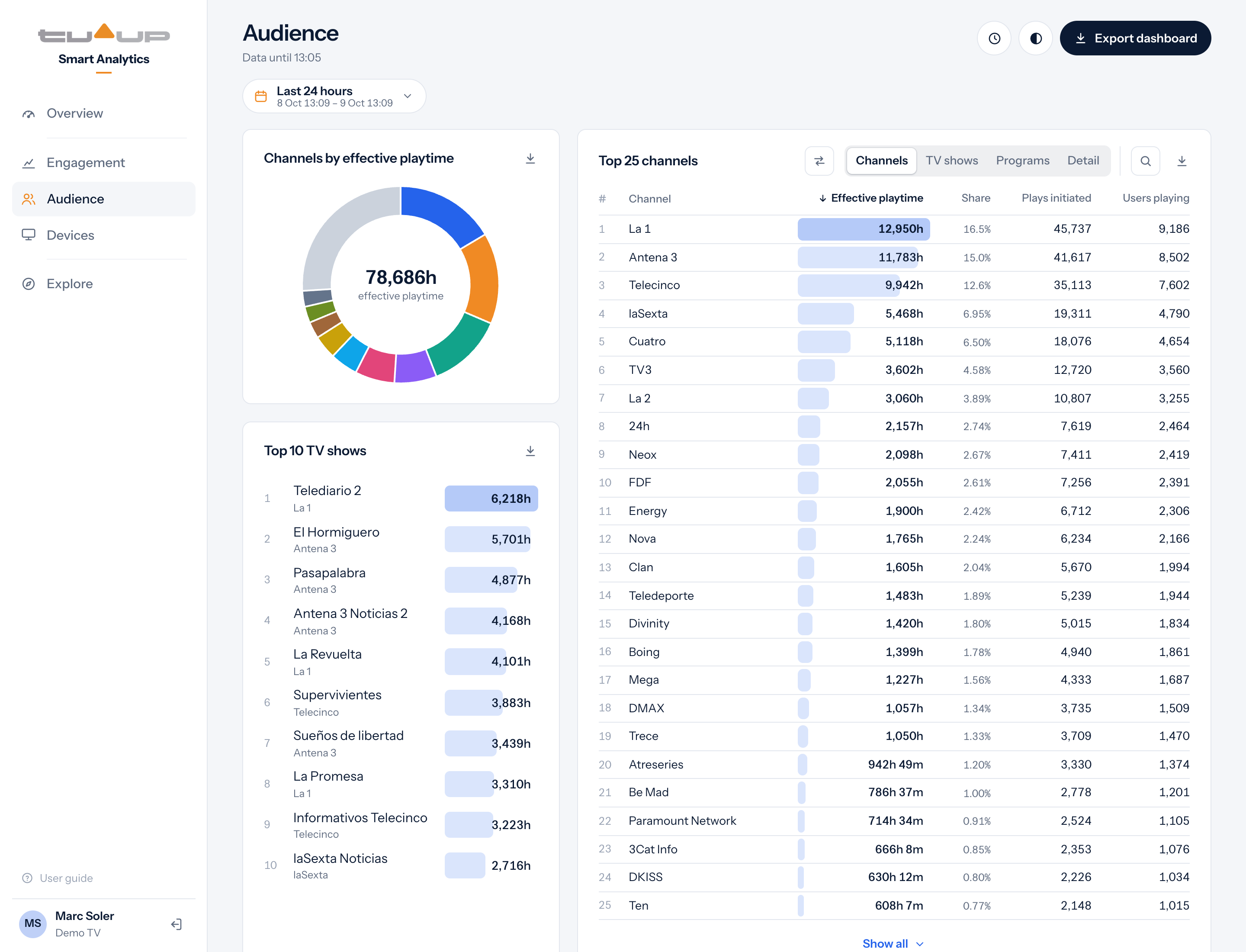
Task: Open the User guide link
Action: tap(58, 878)
